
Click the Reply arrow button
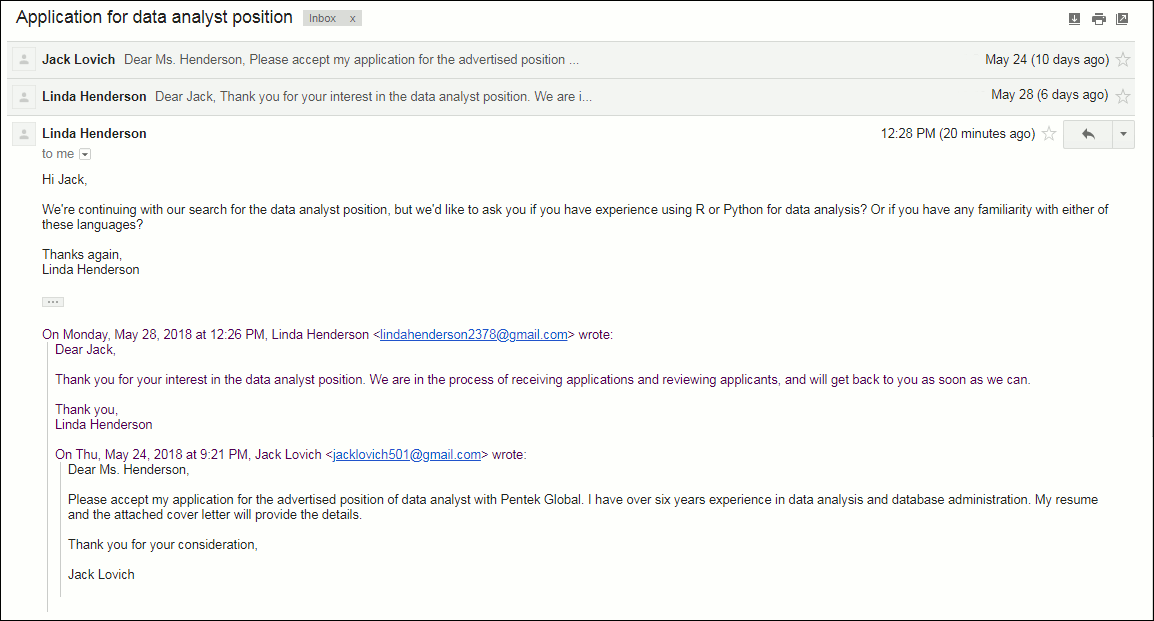1088,134
